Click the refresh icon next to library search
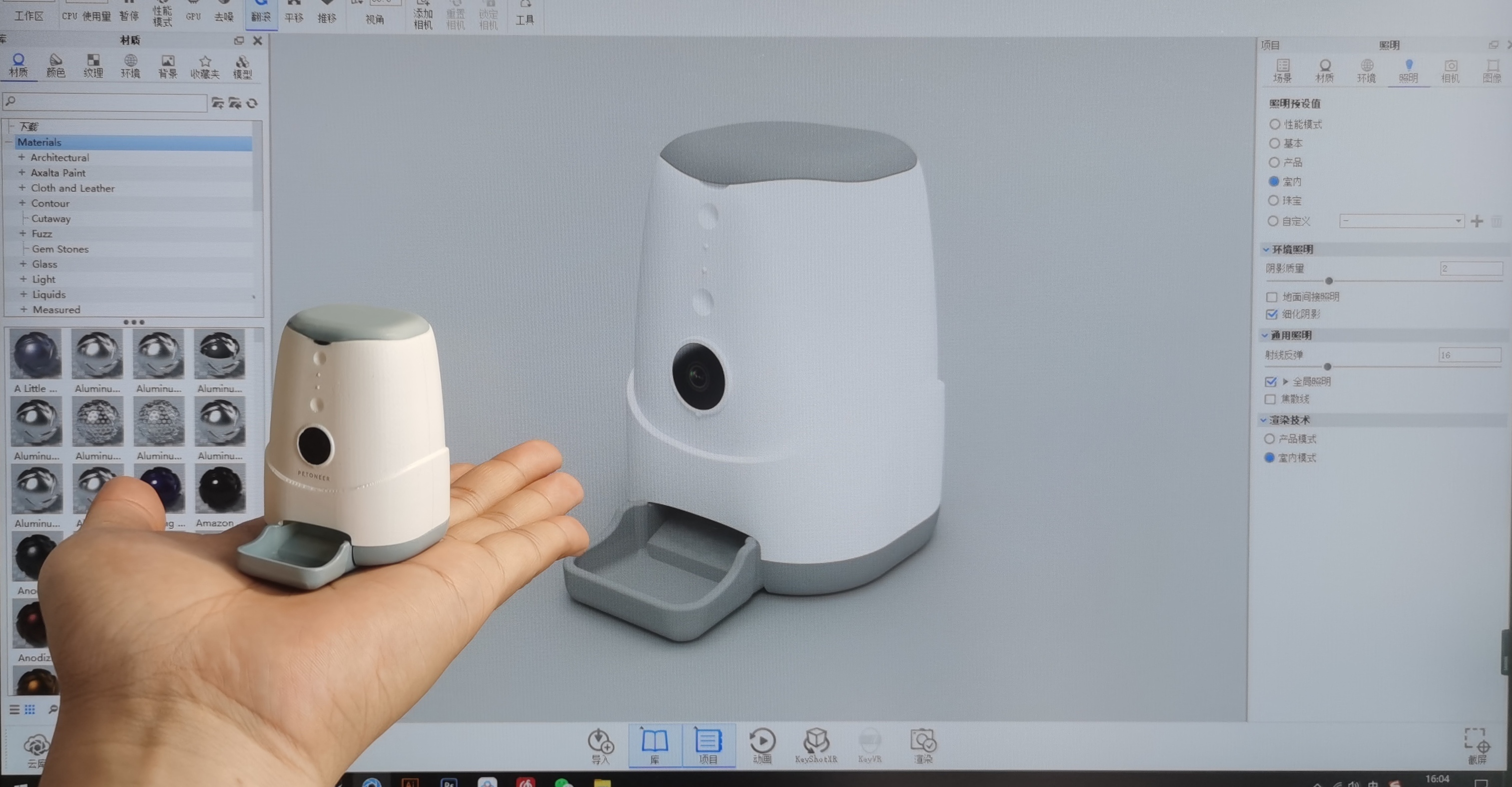 click(x=252, y=103)
